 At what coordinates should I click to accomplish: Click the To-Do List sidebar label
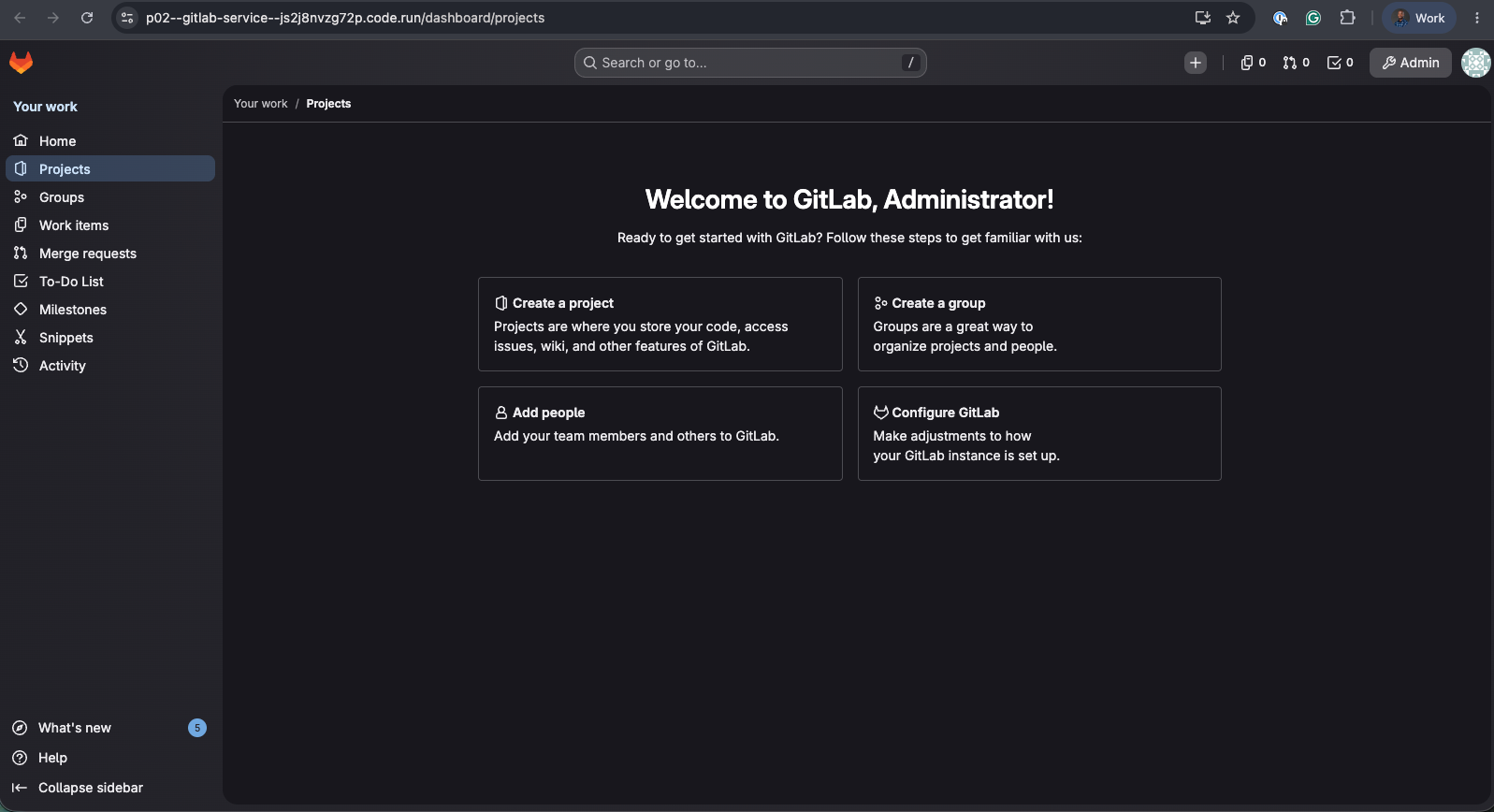click(x=71, y=281)
